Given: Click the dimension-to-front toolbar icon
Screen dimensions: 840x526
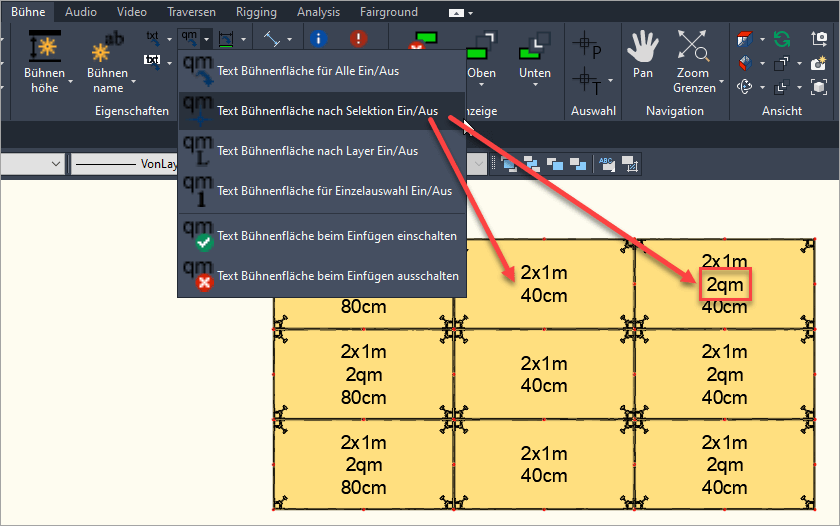Looking at the screenshot, I should click(631, 164).
